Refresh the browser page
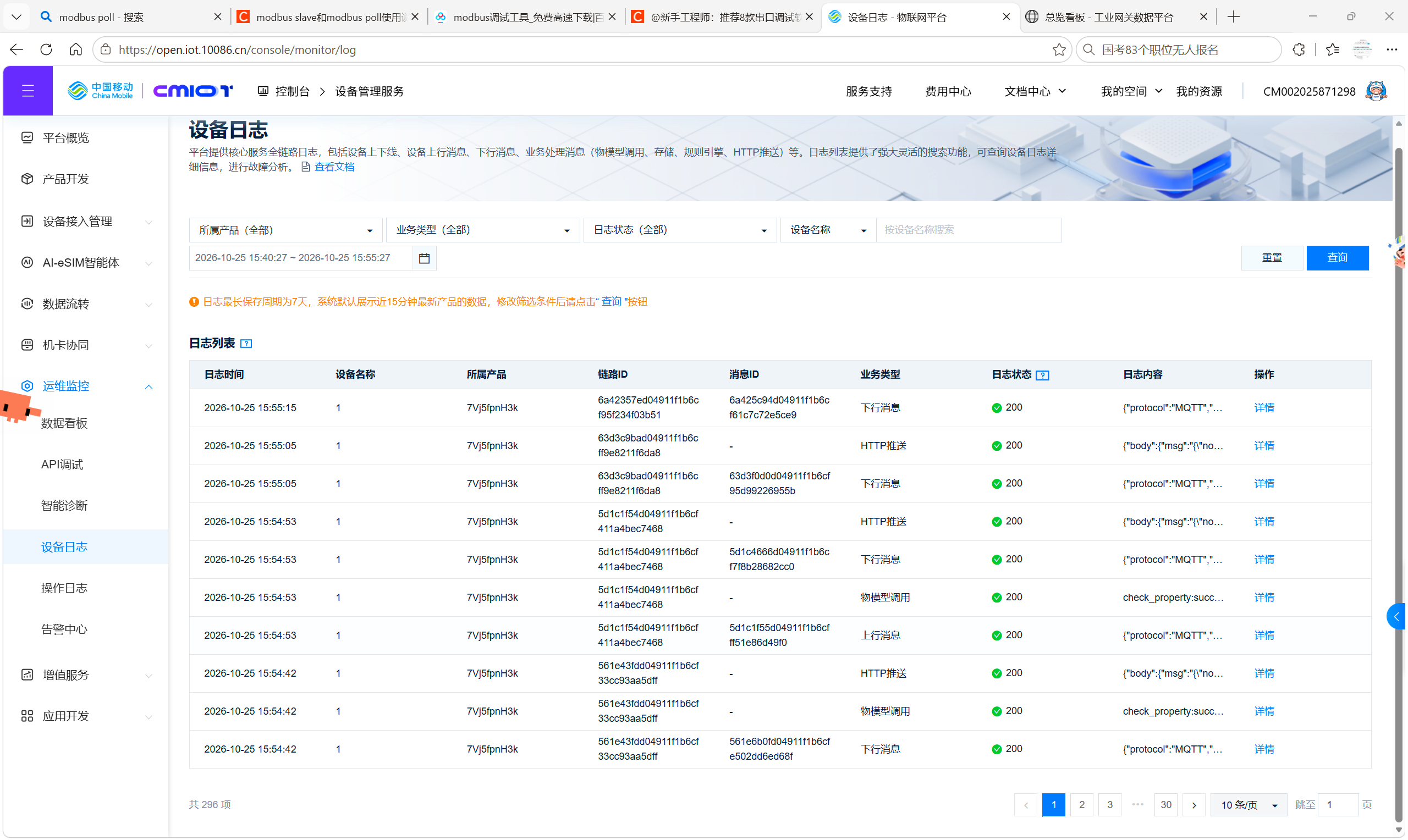Screen dimensions: 1408x840 [46, 50]
